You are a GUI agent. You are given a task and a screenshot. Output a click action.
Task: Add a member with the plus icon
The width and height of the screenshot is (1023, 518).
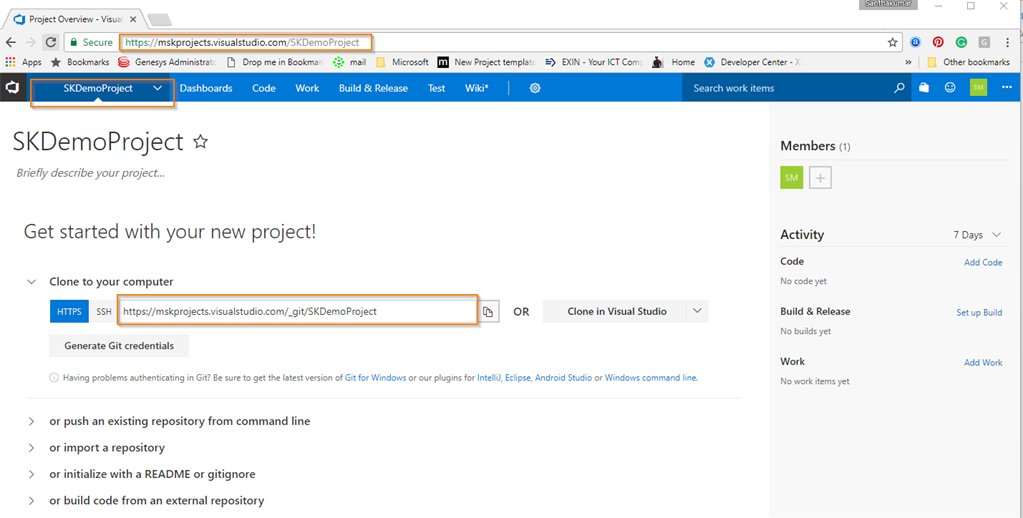[x=820, y=177]
